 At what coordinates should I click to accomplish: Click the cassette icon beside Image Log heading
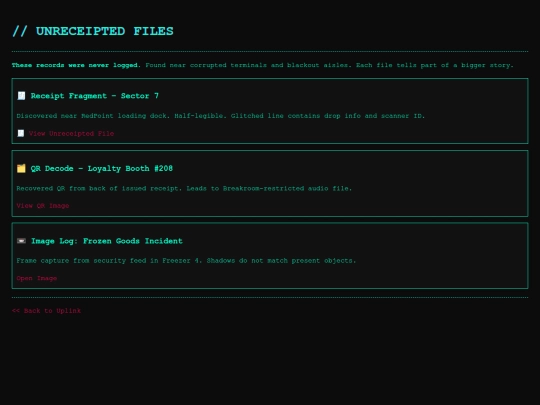coord(21,241)
